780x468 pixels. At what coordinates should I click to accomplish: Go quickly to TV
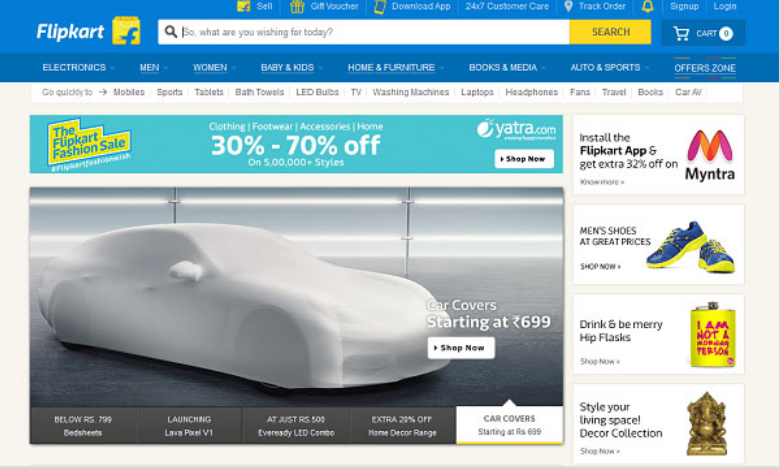pyautogui.click(x=356, y=92)
